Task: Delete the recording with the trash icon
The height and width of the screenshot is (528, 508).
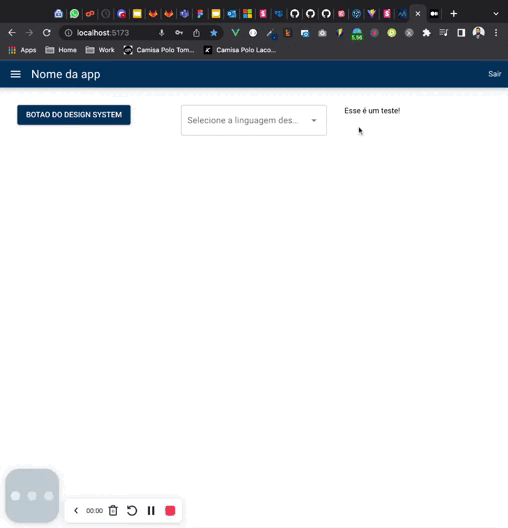Action: click(x=113, y=510)
